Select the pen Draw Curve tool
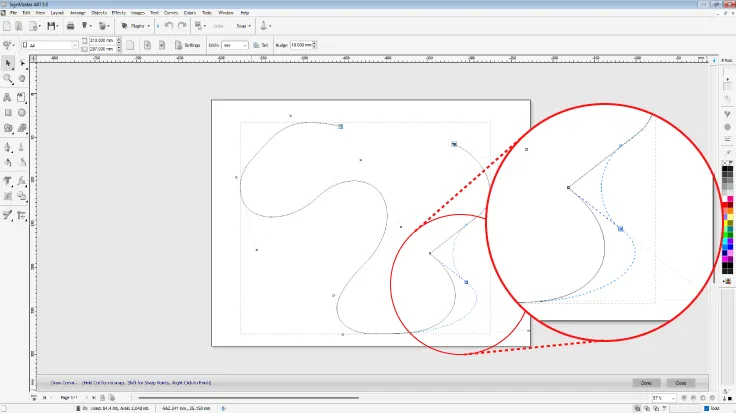This screenshot has width=736, height=413. 7,147
